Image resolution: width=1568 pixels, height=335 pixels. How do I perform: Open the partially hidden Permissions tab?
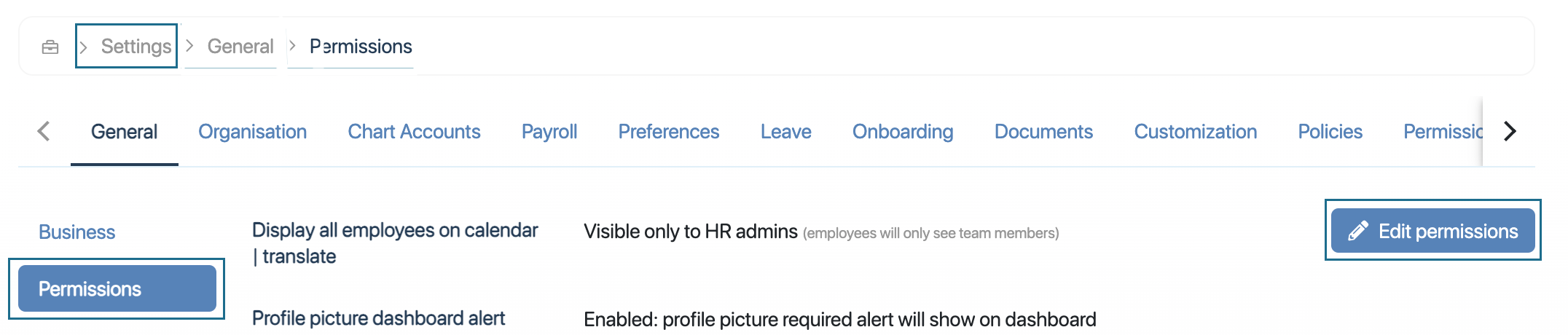click(1442, 132)
